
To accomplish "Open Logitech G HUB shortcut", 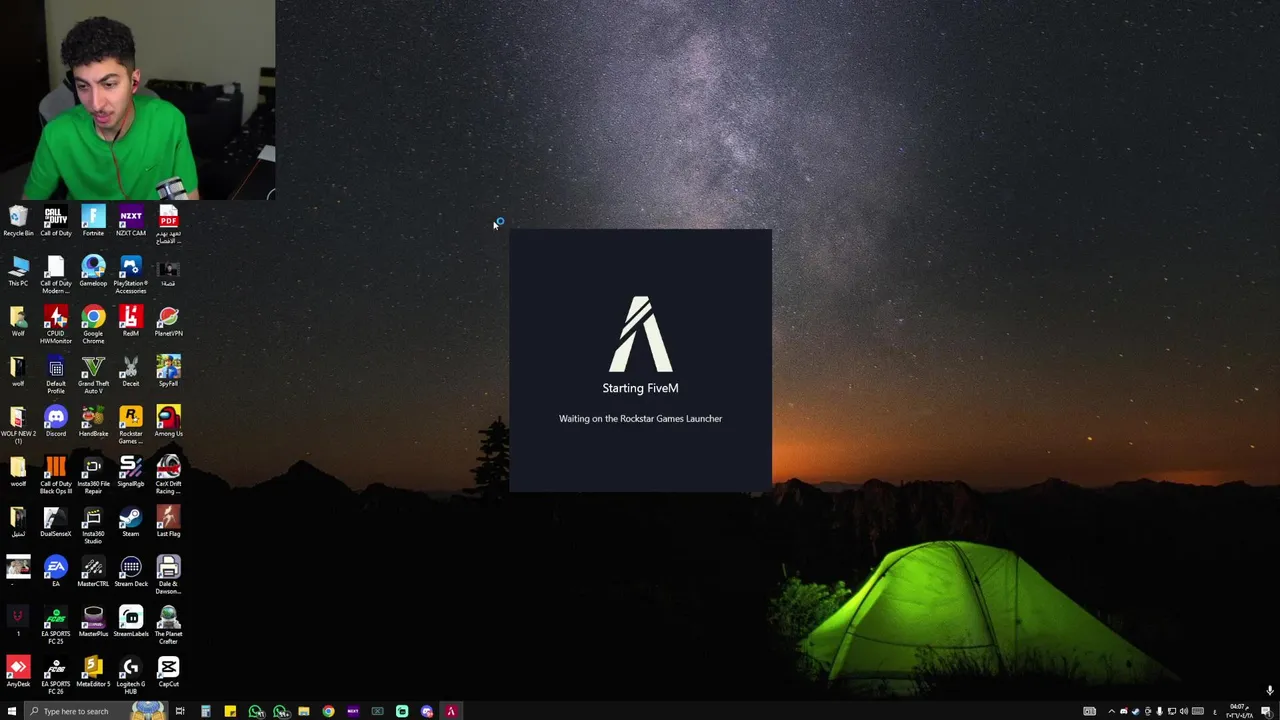I will click(131, 675).
